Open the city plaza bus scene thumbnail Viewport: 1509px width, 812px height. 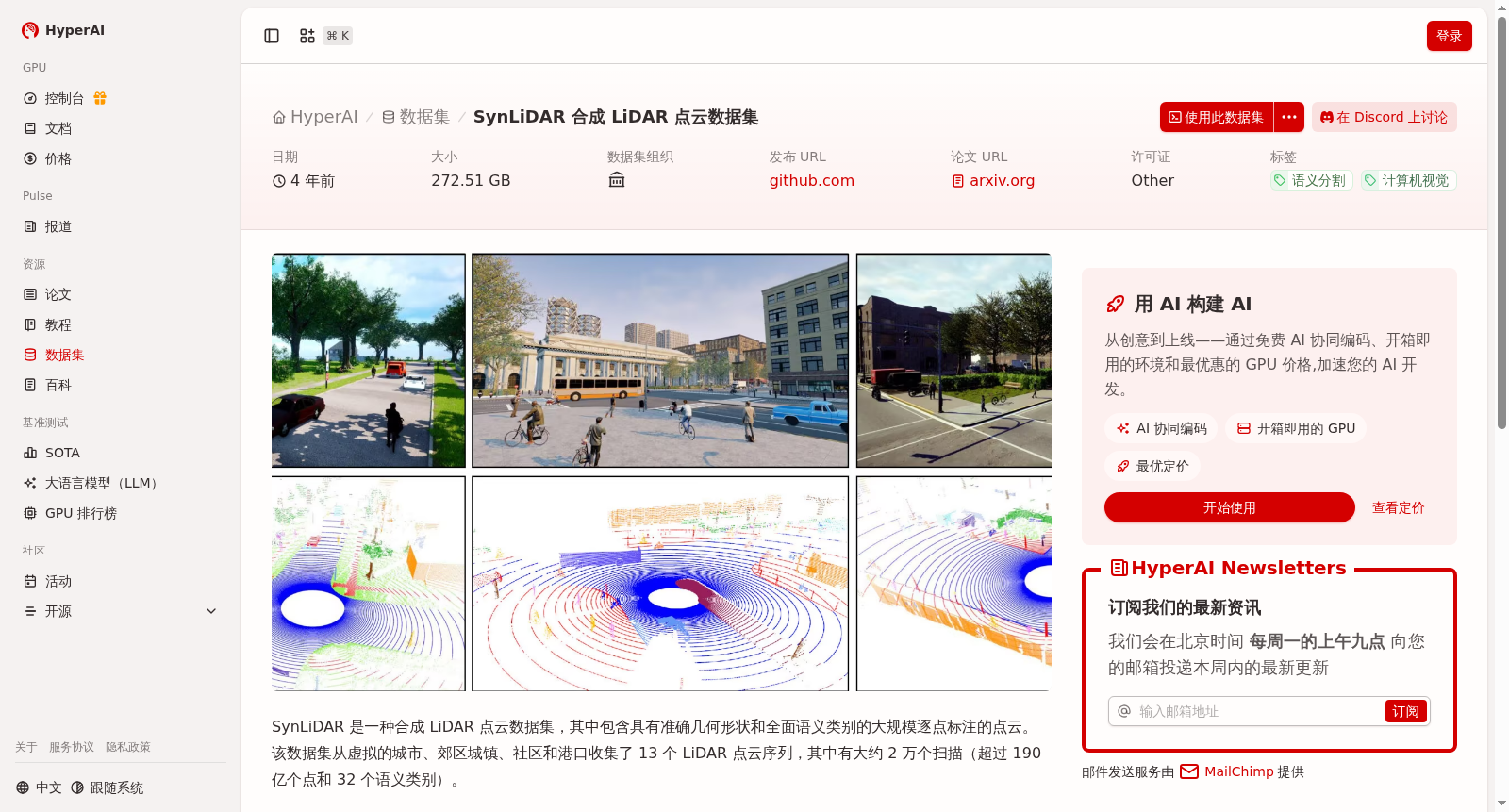tap(660, 360)
